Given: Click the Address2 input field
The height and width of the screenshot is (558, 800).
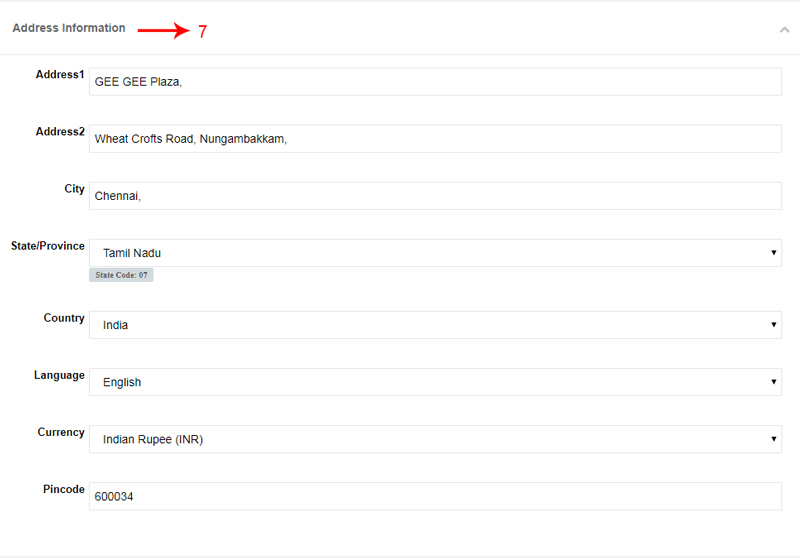Looking at the screenshot, I should (435, 139).
